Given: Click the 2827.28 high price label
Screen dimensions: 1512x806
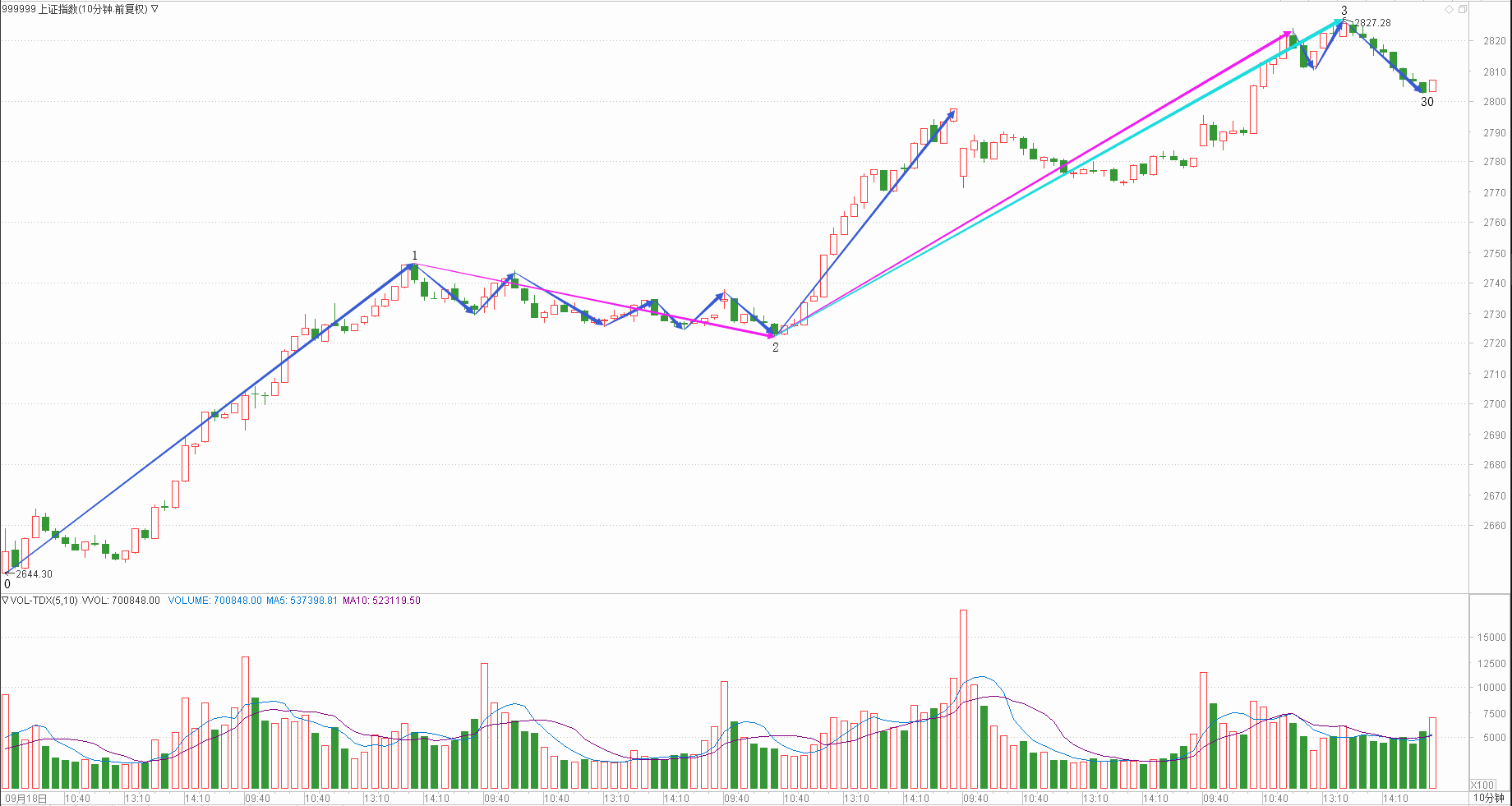Looking at the screenshot, I should click(1372, 23).
